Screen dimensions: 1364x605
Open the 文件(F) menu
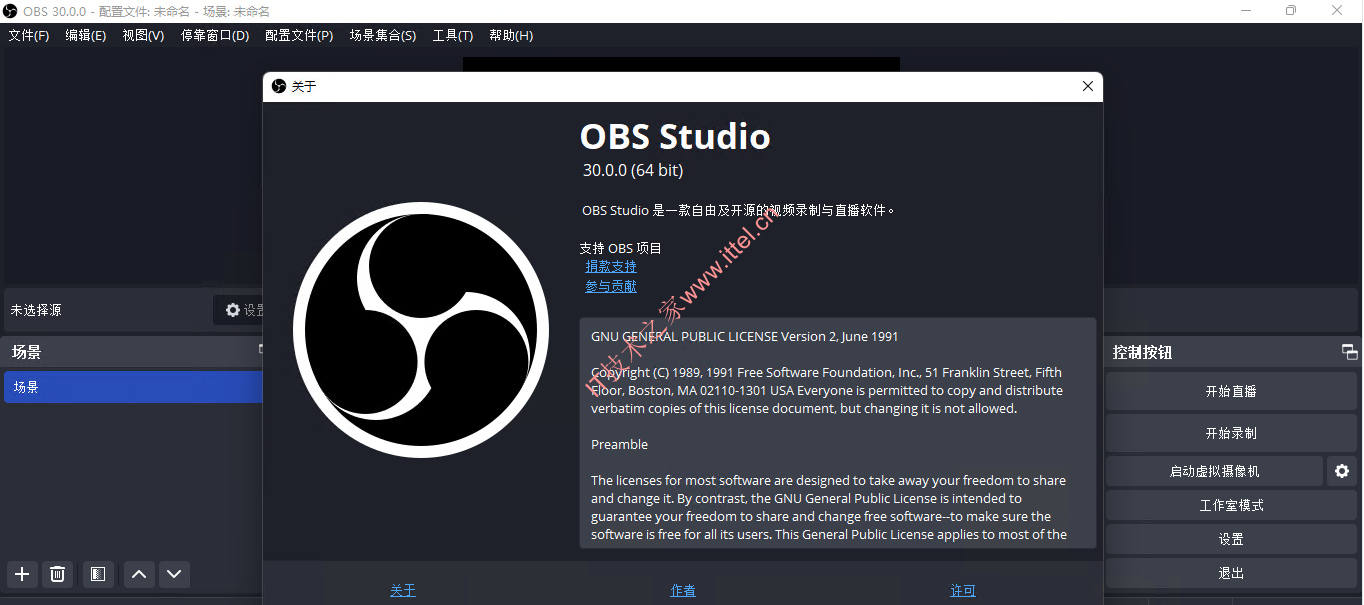29,36
